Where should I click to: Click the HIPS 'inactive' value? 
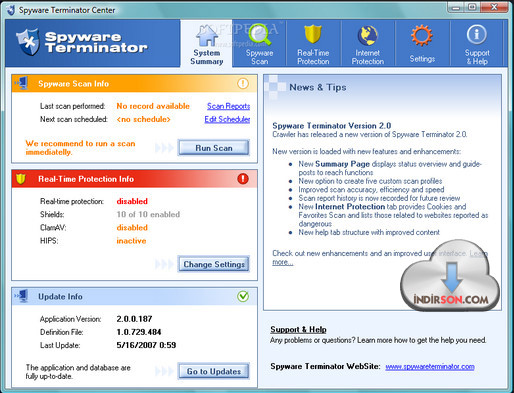[131, 241]
